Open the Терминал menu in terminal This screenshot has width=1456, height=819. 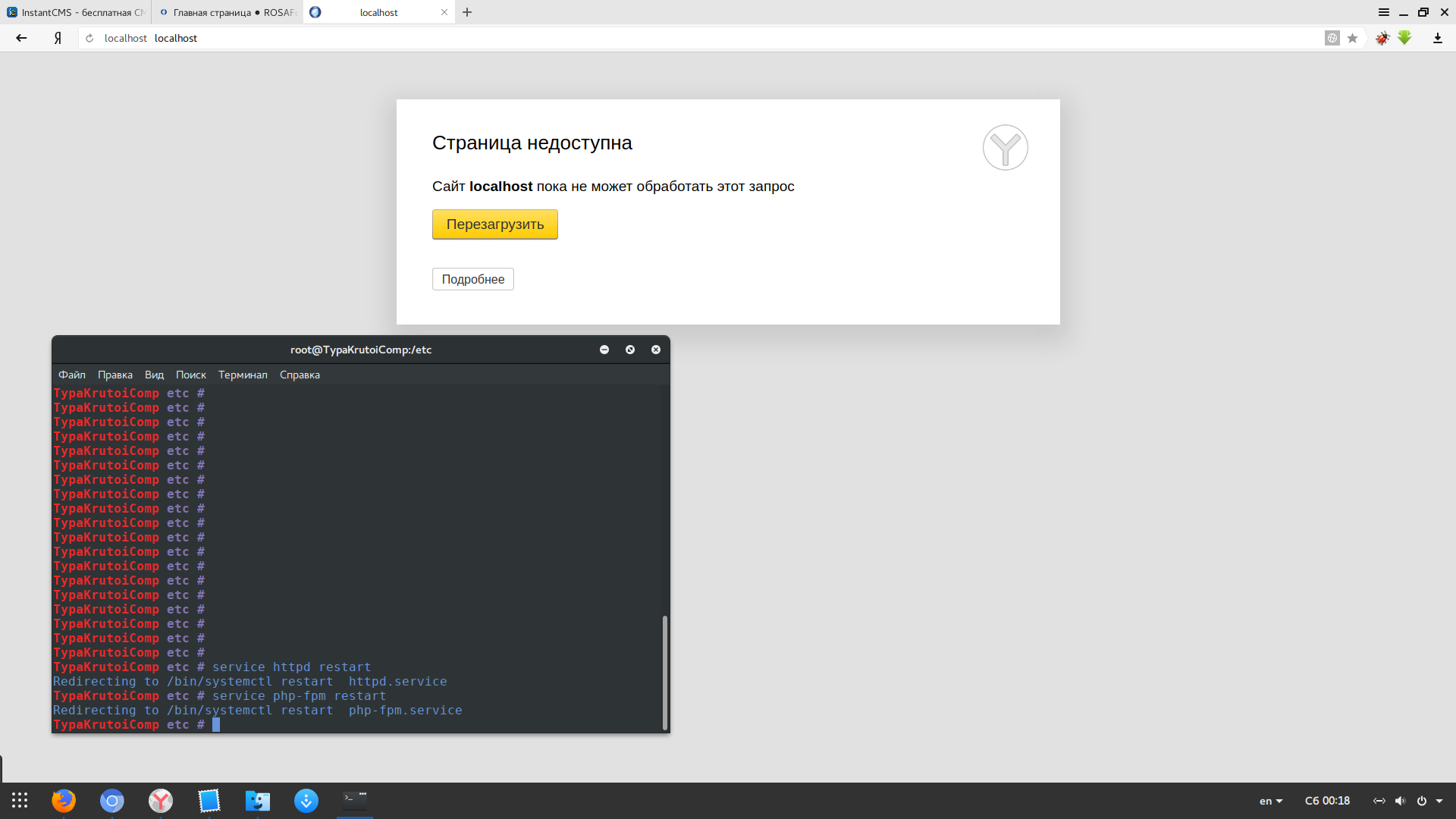pyautogui.click(x=243, y=375)
